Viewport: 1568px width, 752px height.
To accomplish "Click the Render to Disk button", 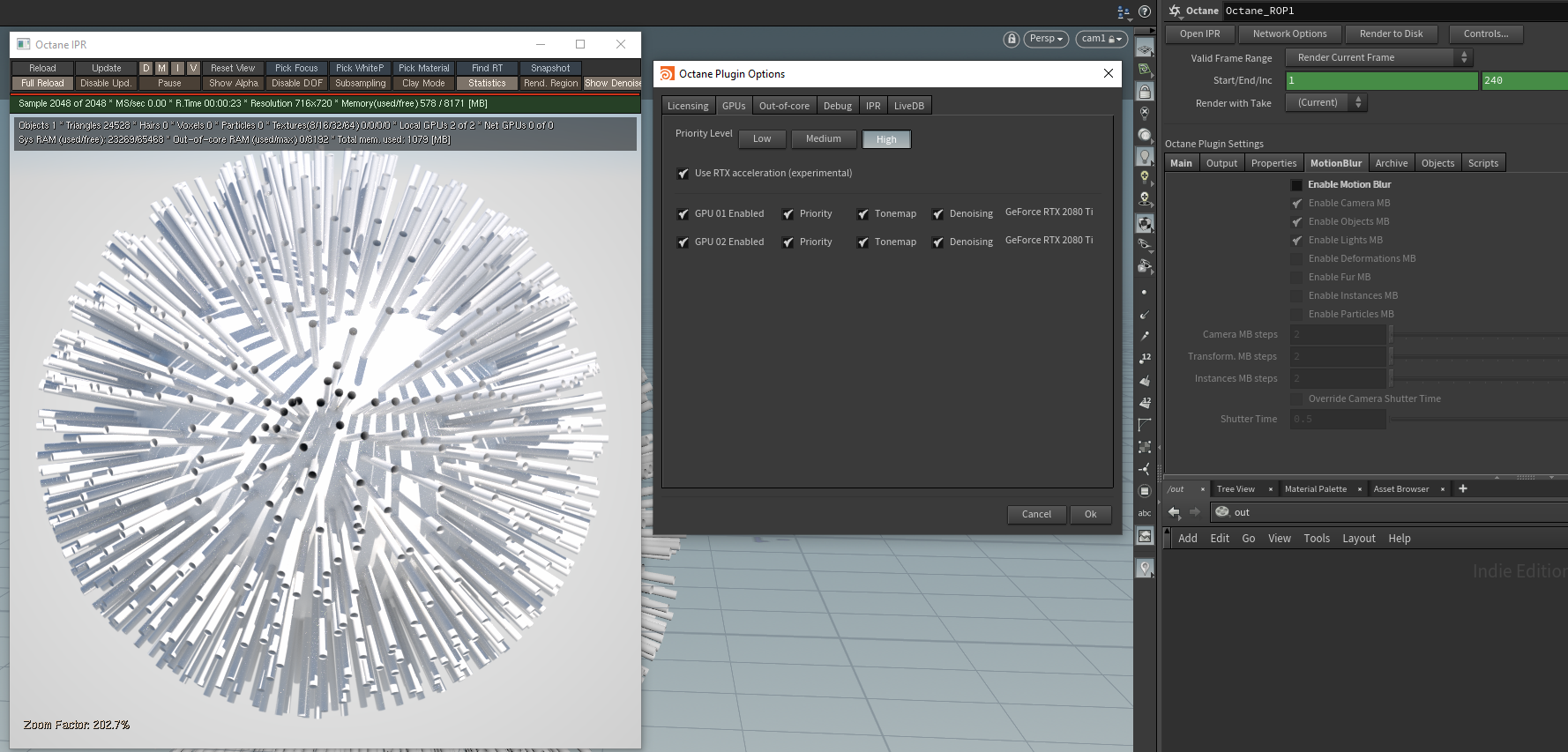I will (1391, 34).
